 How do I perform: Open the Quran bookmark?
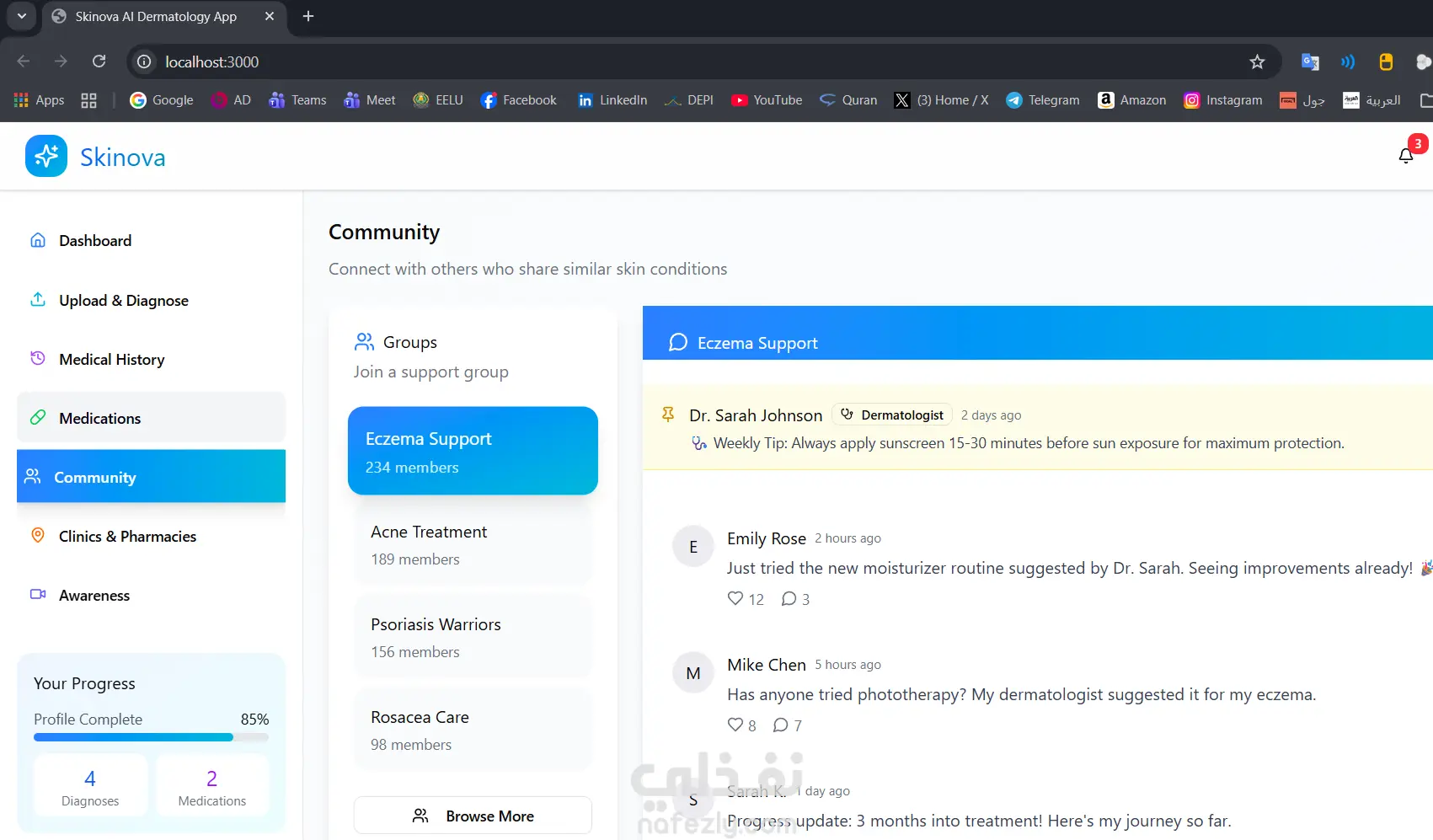point(849,100)
